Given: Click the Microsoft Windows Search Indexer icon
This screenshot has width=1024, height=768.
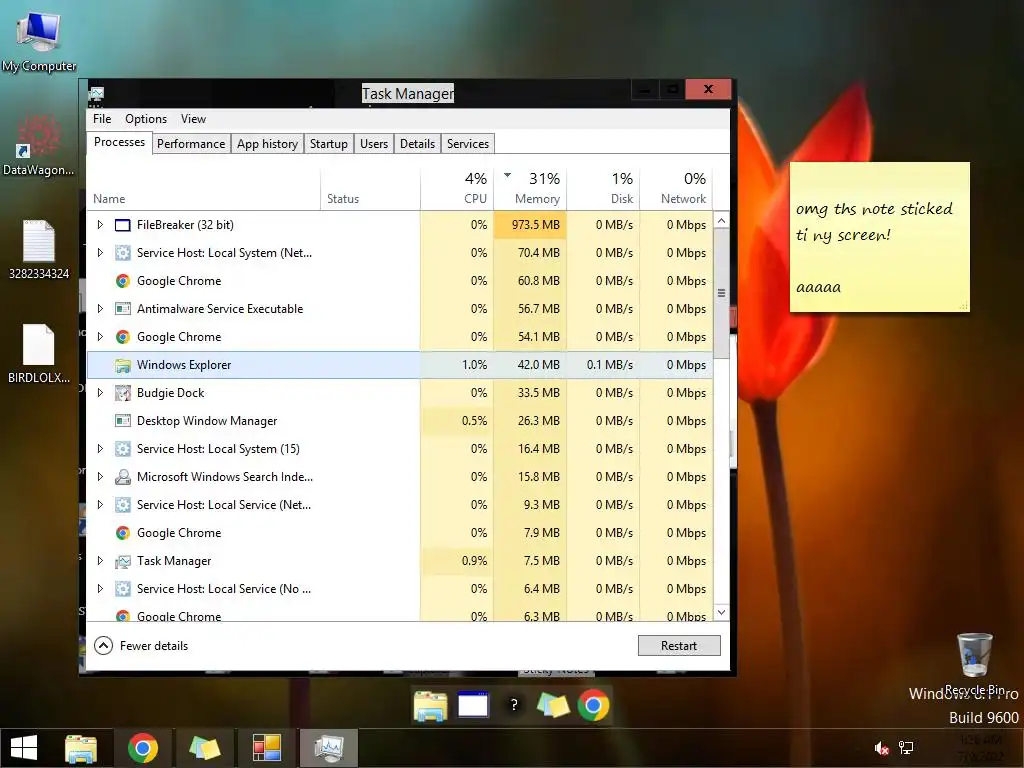Looking at the screenshot, I should [x=122, y=477].
